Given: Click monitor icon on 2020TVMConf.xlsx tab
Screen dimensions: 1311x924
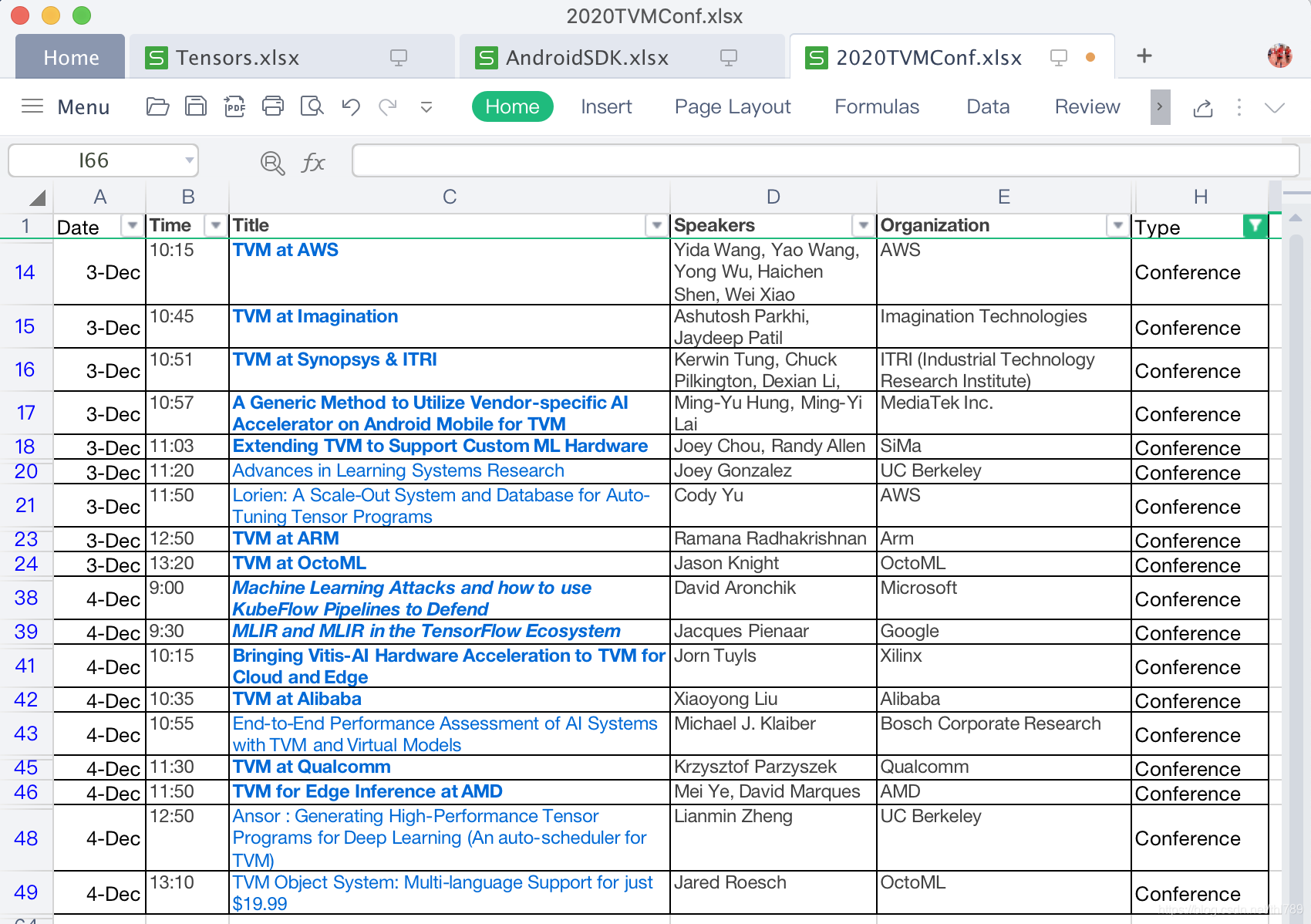Looking at the screenshot, I should click(1059, 57).
